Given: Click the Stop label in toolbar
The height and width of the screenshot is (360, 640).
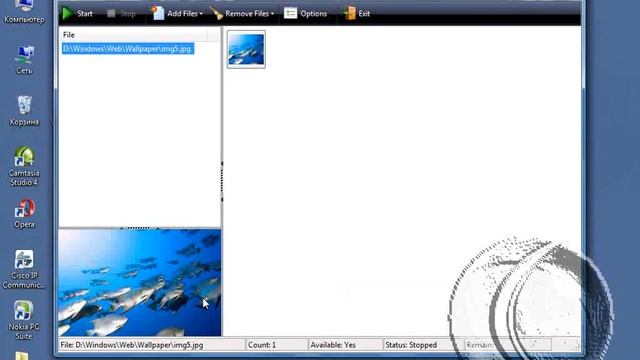Looking at the screenshot, I should click(127, 13).
